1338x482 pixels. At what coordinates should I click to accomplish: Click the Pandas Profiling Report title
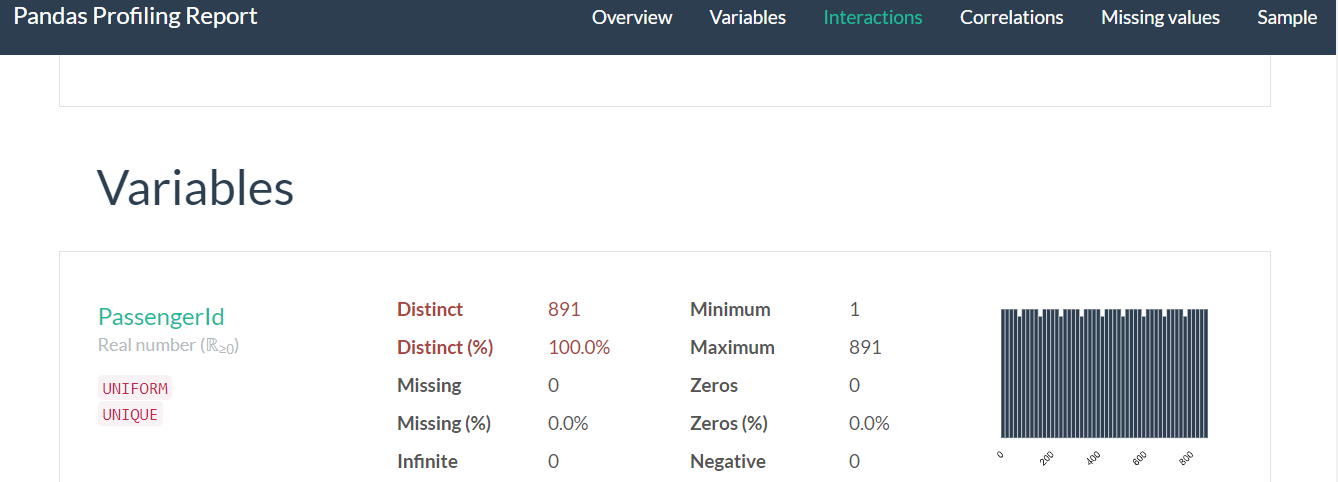pyautogui.click(x=135, y=16)
